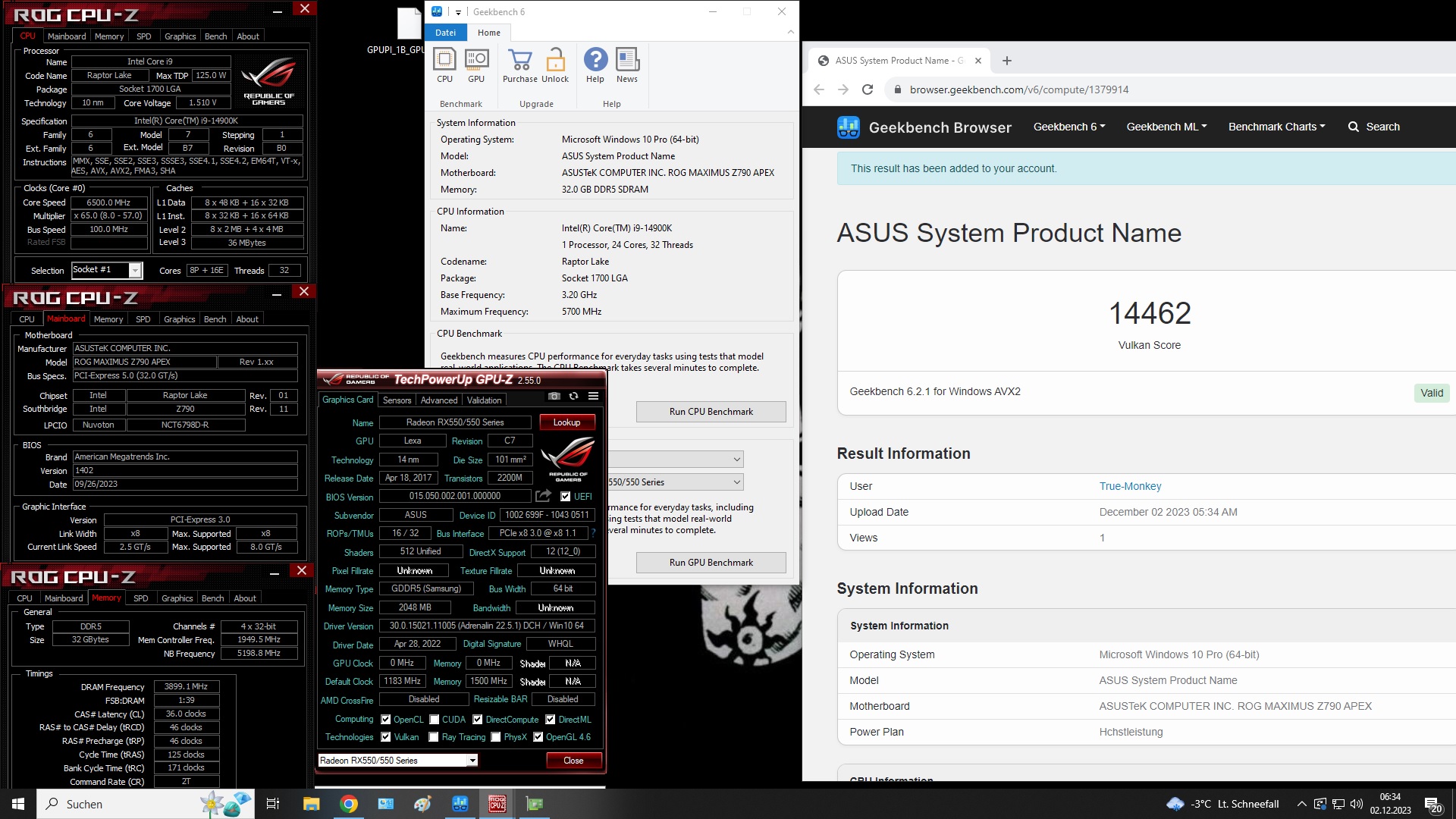Image resolution: width=1456 pixels, height=819 pixels.
Task: Click Search in Geekbench Browser navbar
Action: [1374, 127]
